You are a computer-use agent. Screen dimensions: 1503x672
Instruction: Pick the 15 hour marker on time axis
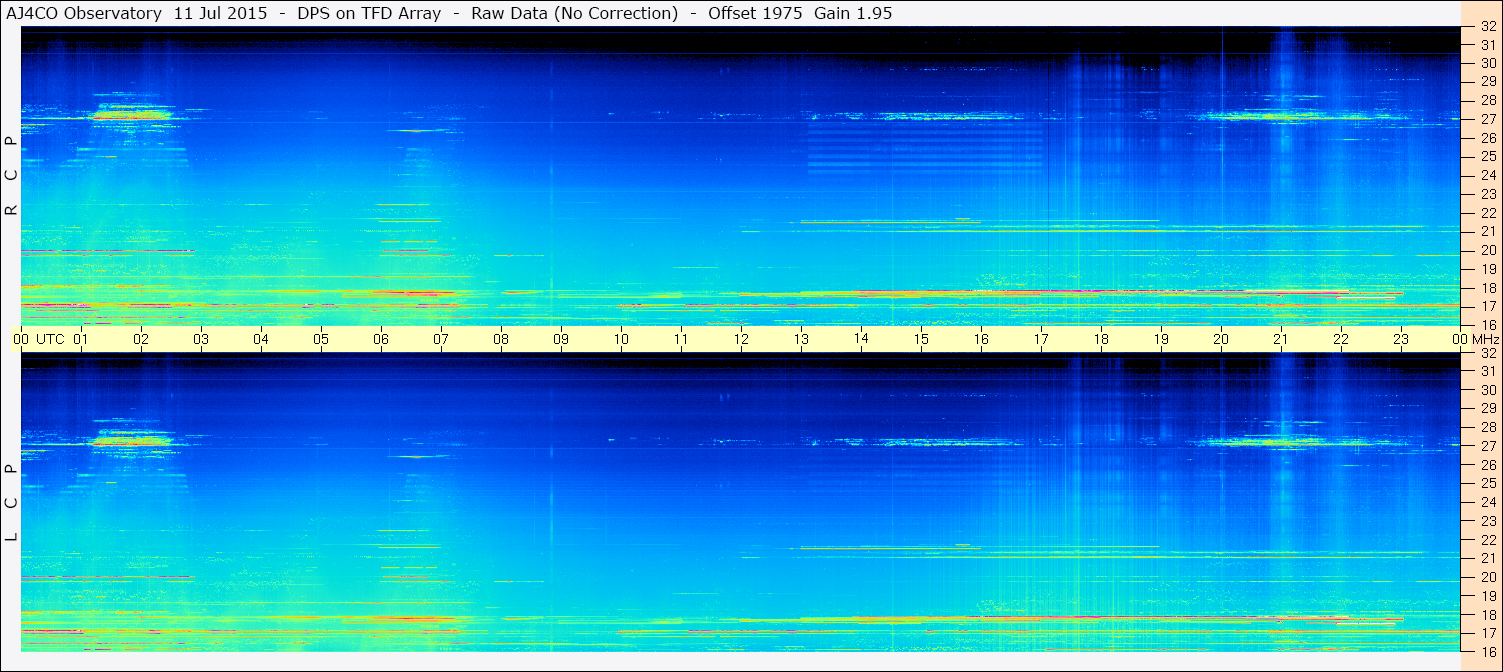click(x=921, y=339)
